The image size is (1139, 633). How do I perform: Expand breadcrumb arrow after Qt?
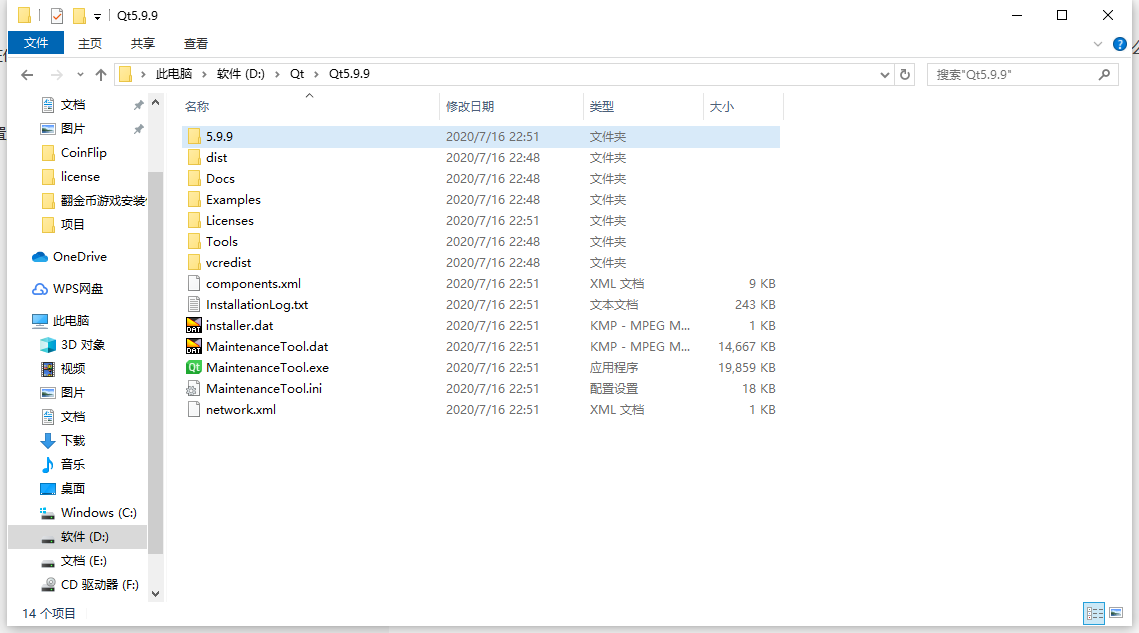(x=316, y=74)
